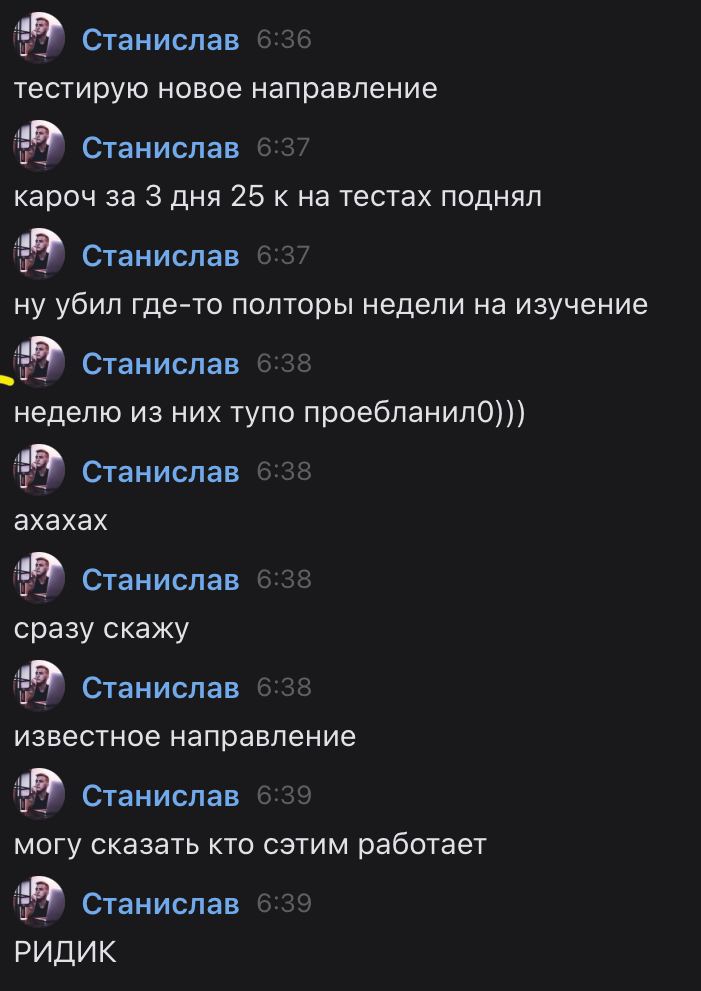Click Станислав name above 'РИДИК'
701x991 pixels.
click(x=161, y=904)
